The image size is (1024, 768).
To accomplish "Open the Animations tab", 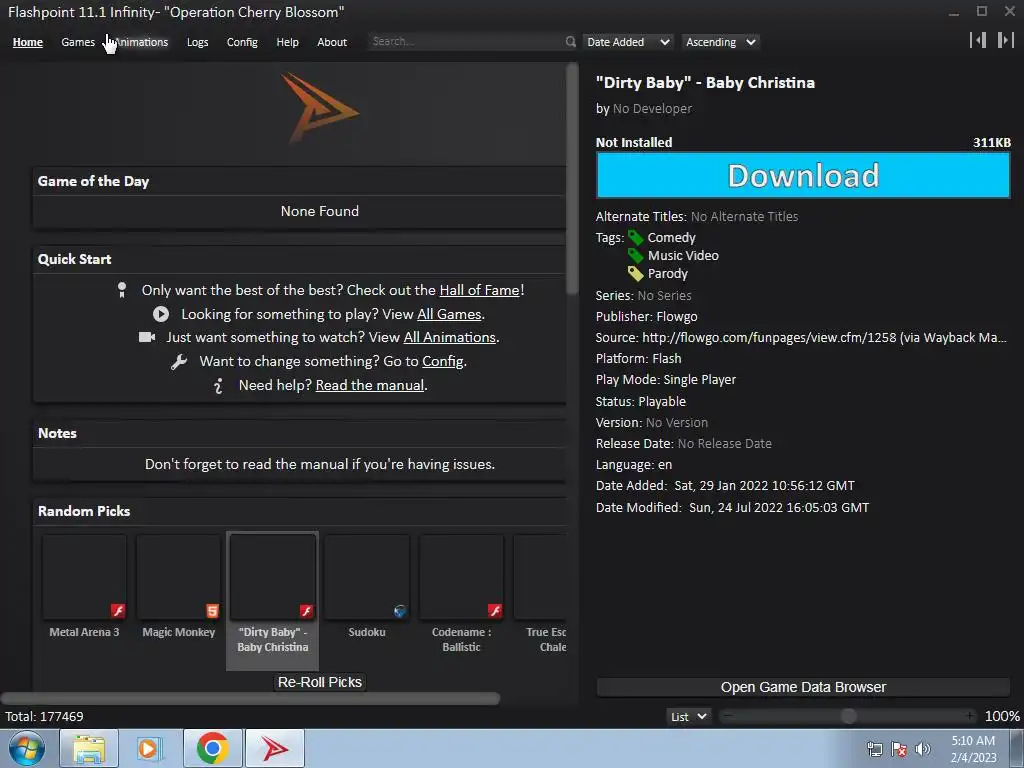I will coord(141,42).
